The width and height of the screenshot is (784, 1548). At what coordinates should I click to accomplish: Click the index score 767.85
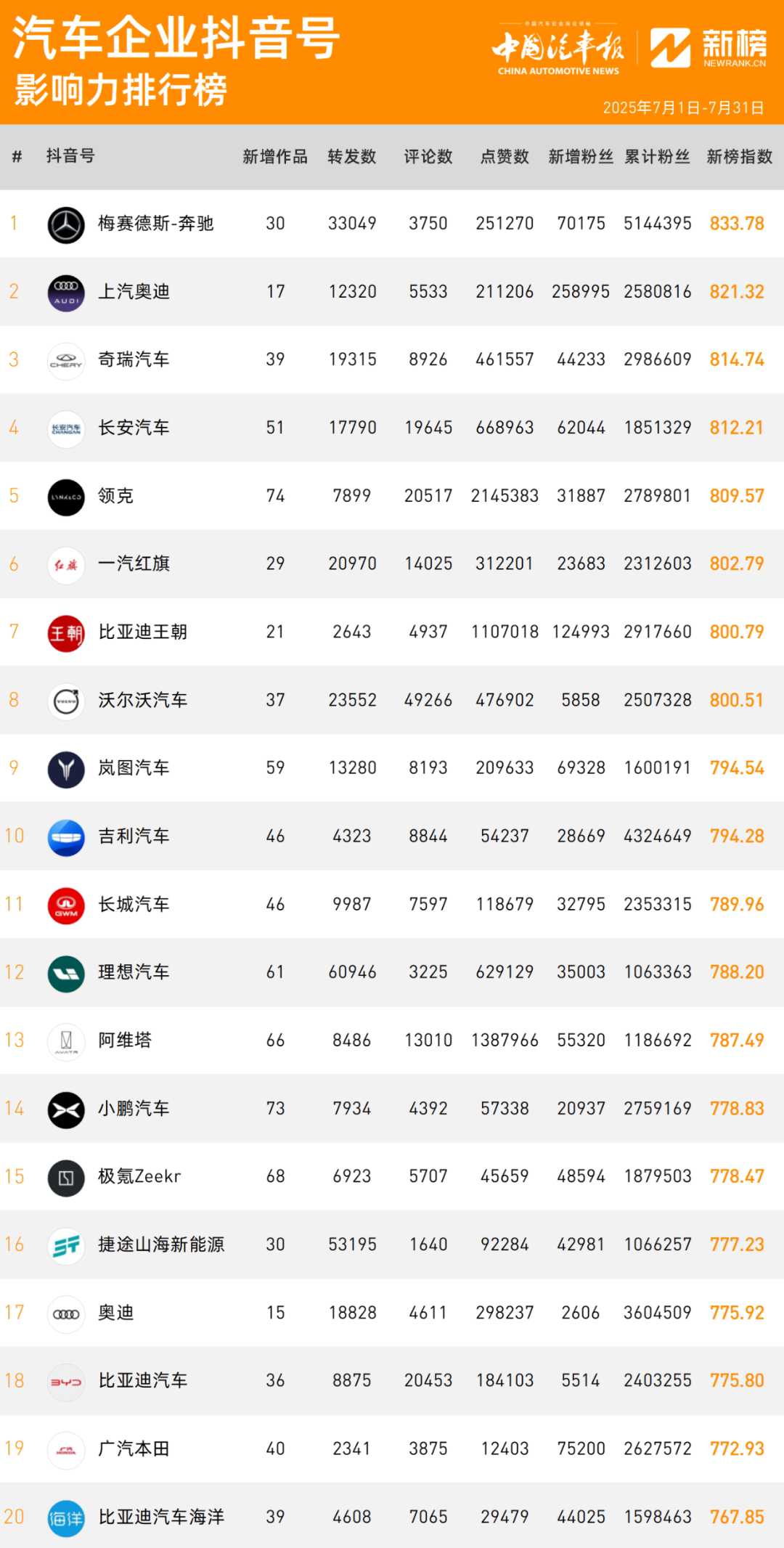point(737,1517)
